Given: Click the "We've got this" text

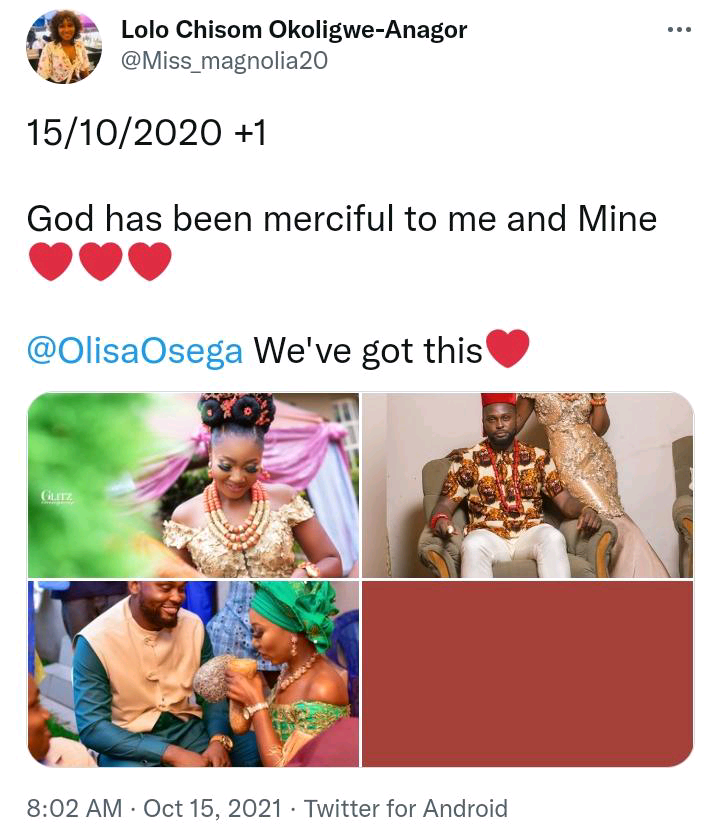Looking at the screenshot, I should [367, 350].
